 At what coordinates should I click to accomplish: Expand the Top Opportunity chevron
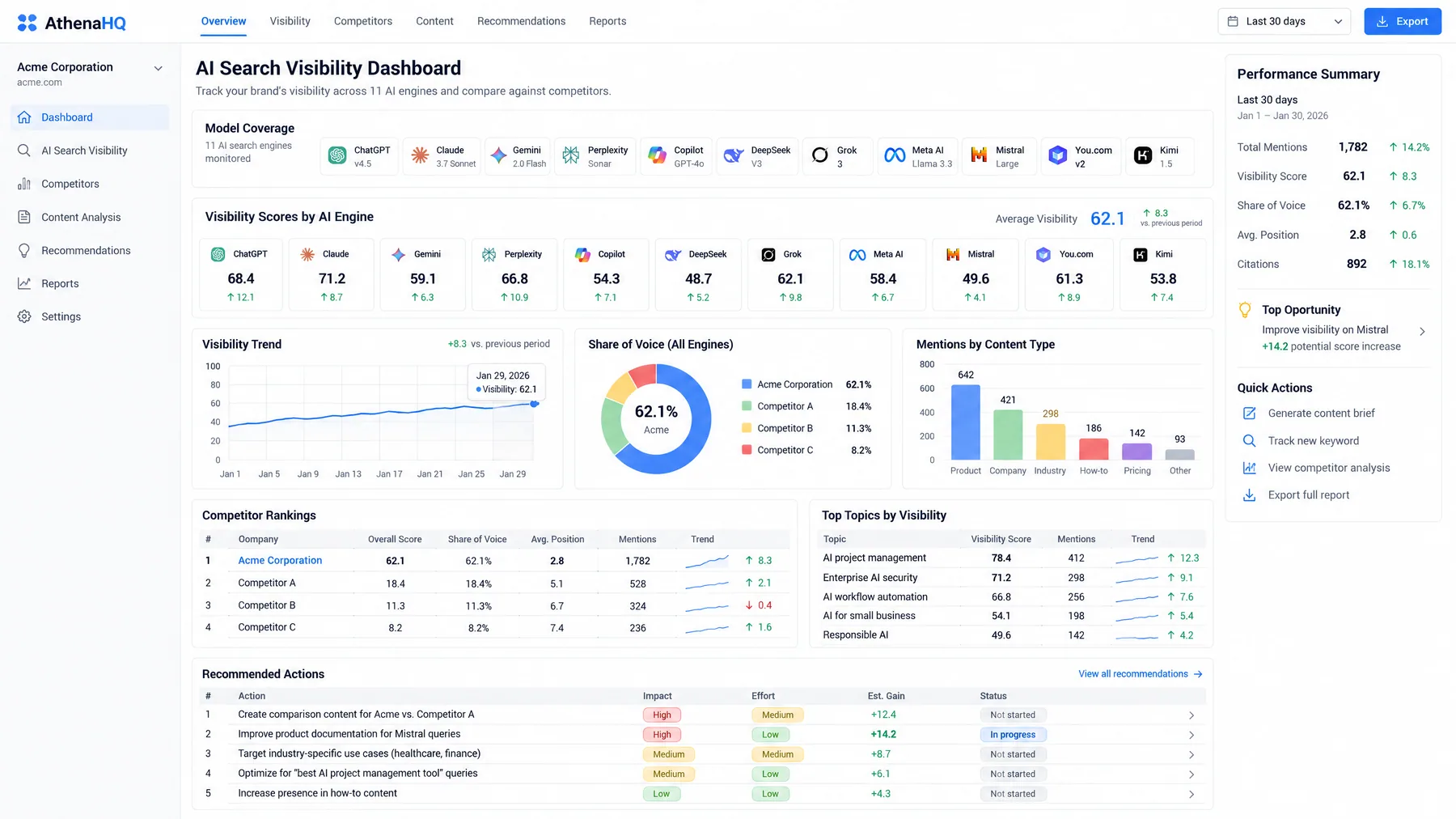coord(1422,332)
